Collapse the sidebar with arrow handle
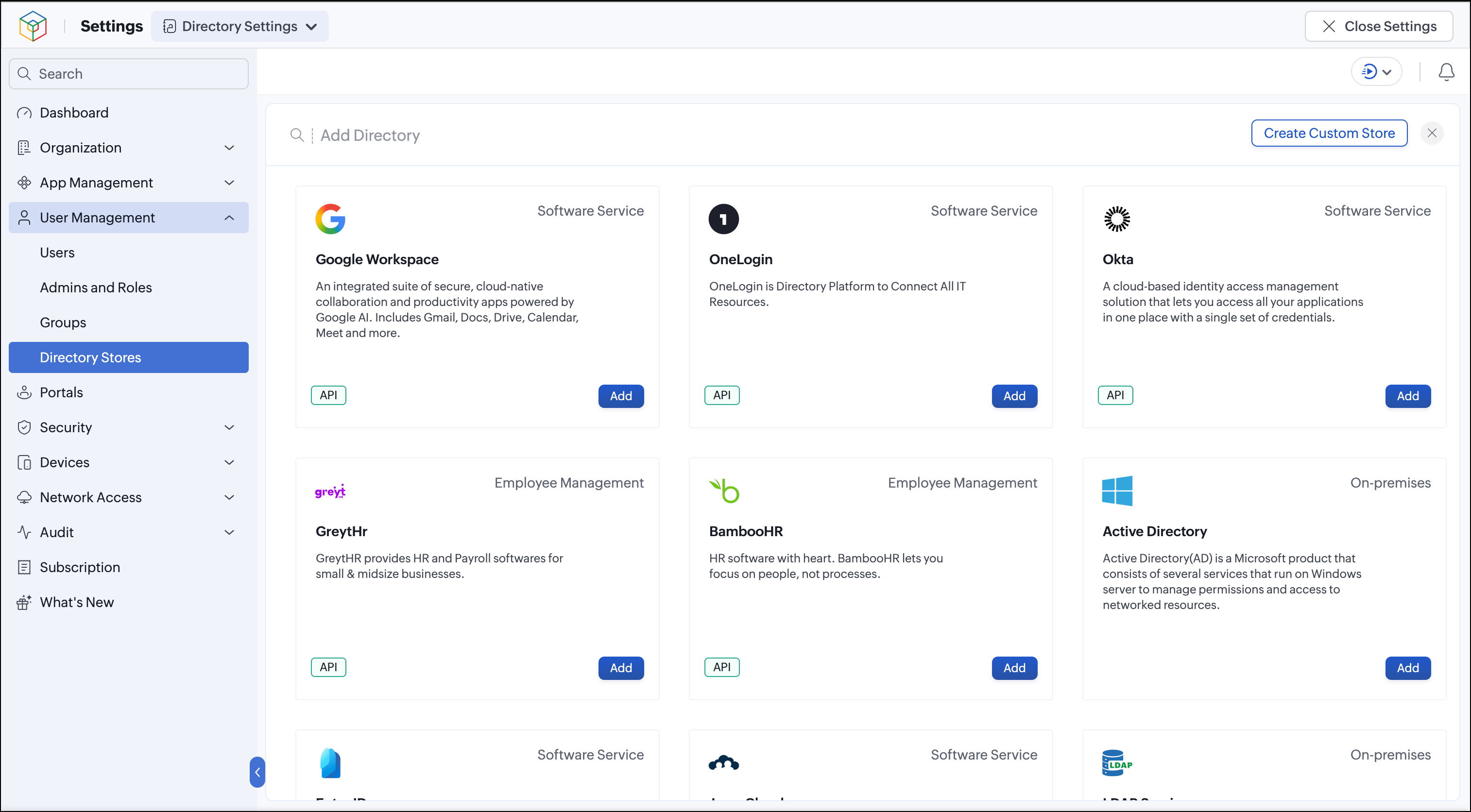The width and height of the screenshot is (1471, 812). tap(257, 772)
